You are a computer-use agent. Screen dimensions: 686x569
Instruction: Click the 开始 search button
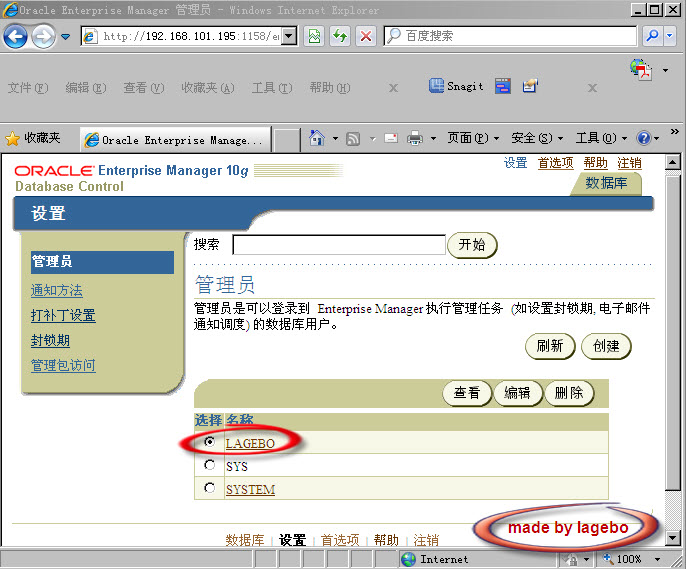point(472,244)
